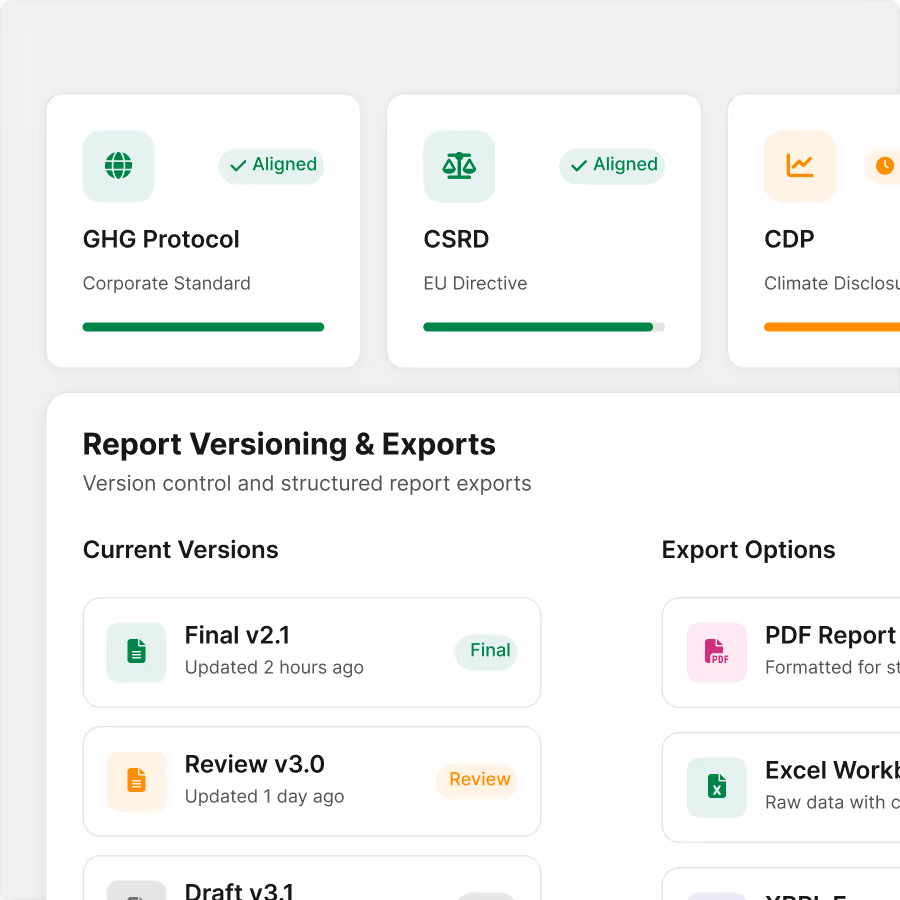Click the EU Directive subtitle
Viewport: 900px width, 900px height.
pos(475,284)
